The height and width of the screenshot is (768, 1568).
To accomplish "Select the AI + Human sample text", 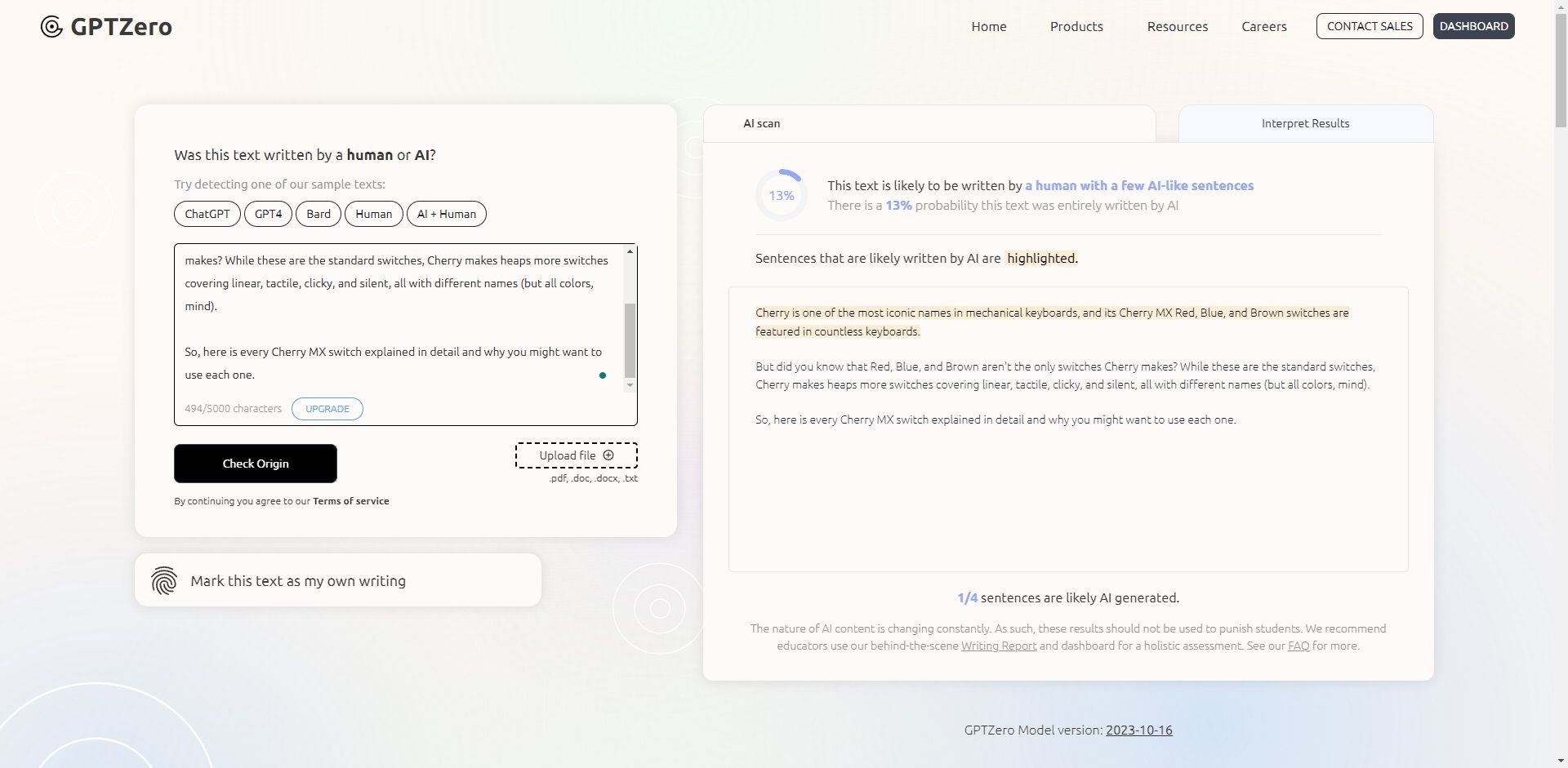I will click(x=446, y=214).
